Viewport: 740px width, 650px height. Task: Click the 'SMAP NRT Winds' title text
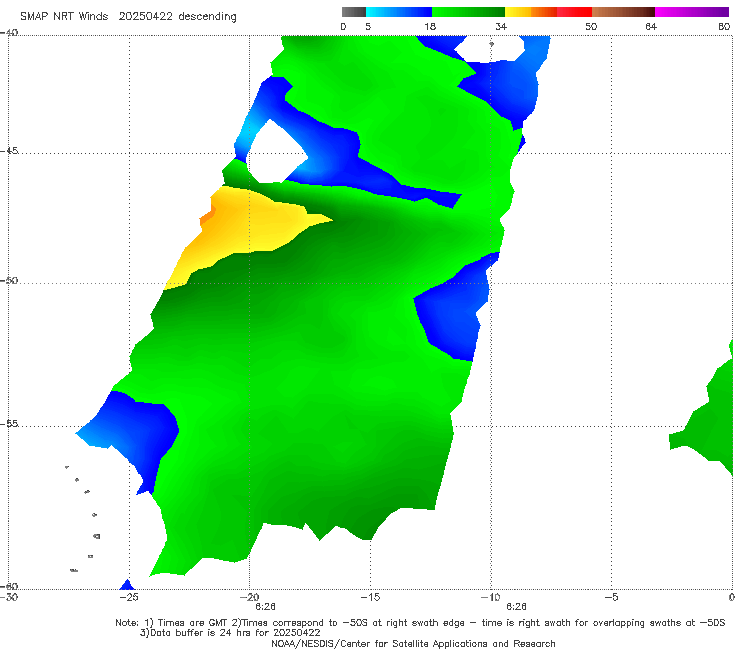pos(64,16)
